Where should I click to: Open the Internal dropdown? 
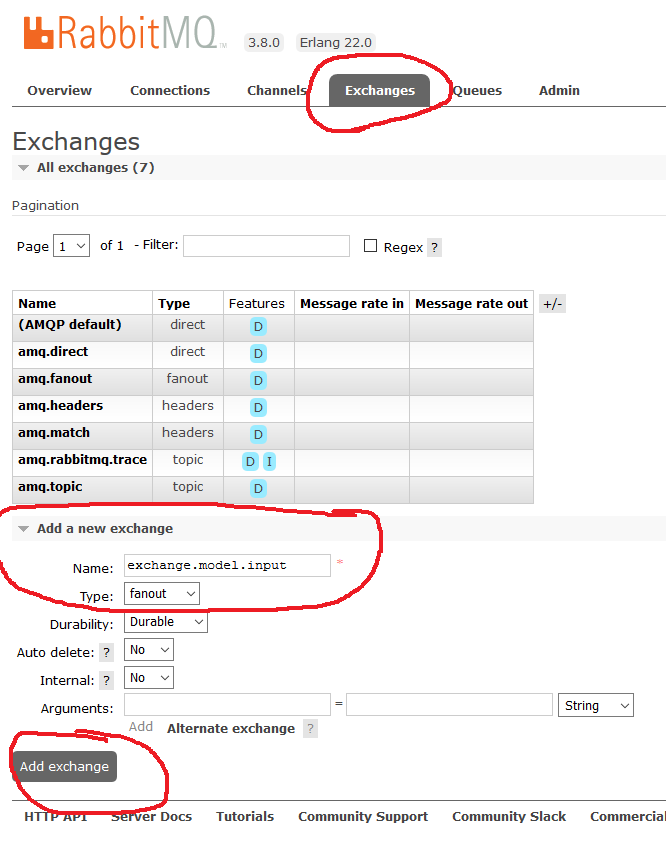(x=149, y=678)
